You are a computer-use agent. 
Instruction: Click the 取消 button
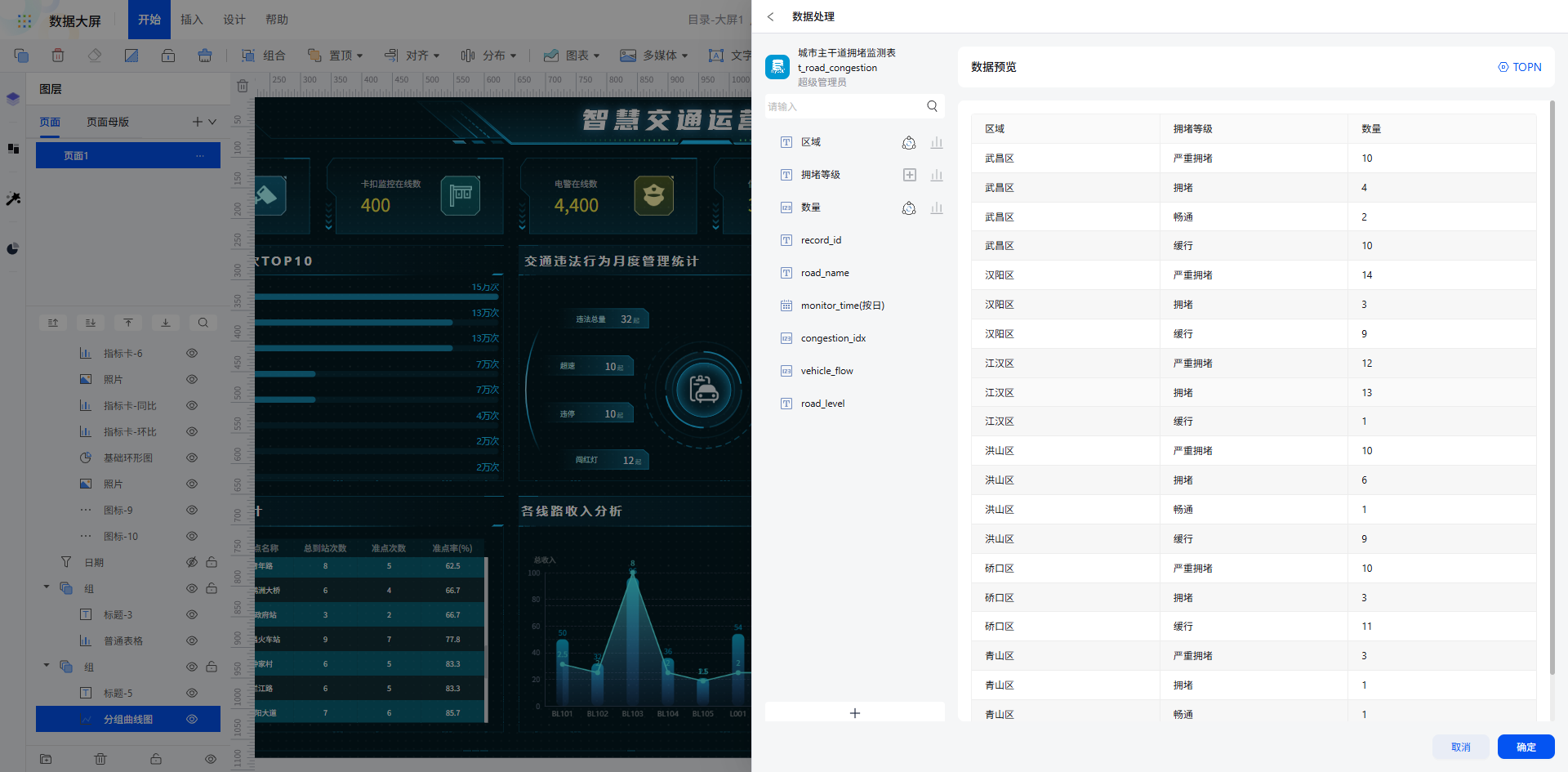1460,747
